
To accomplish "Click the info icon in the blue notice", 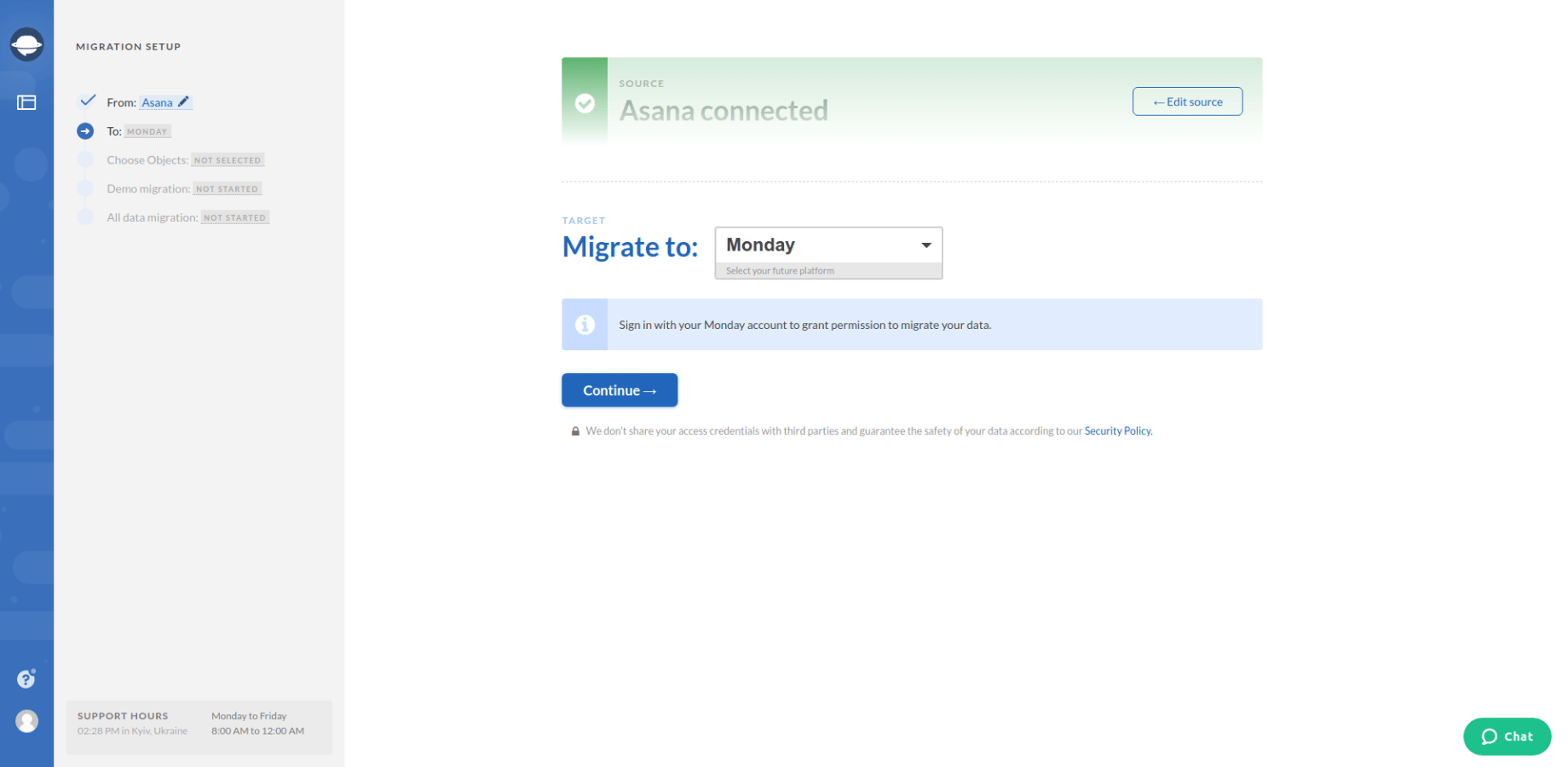I will 585,325.
